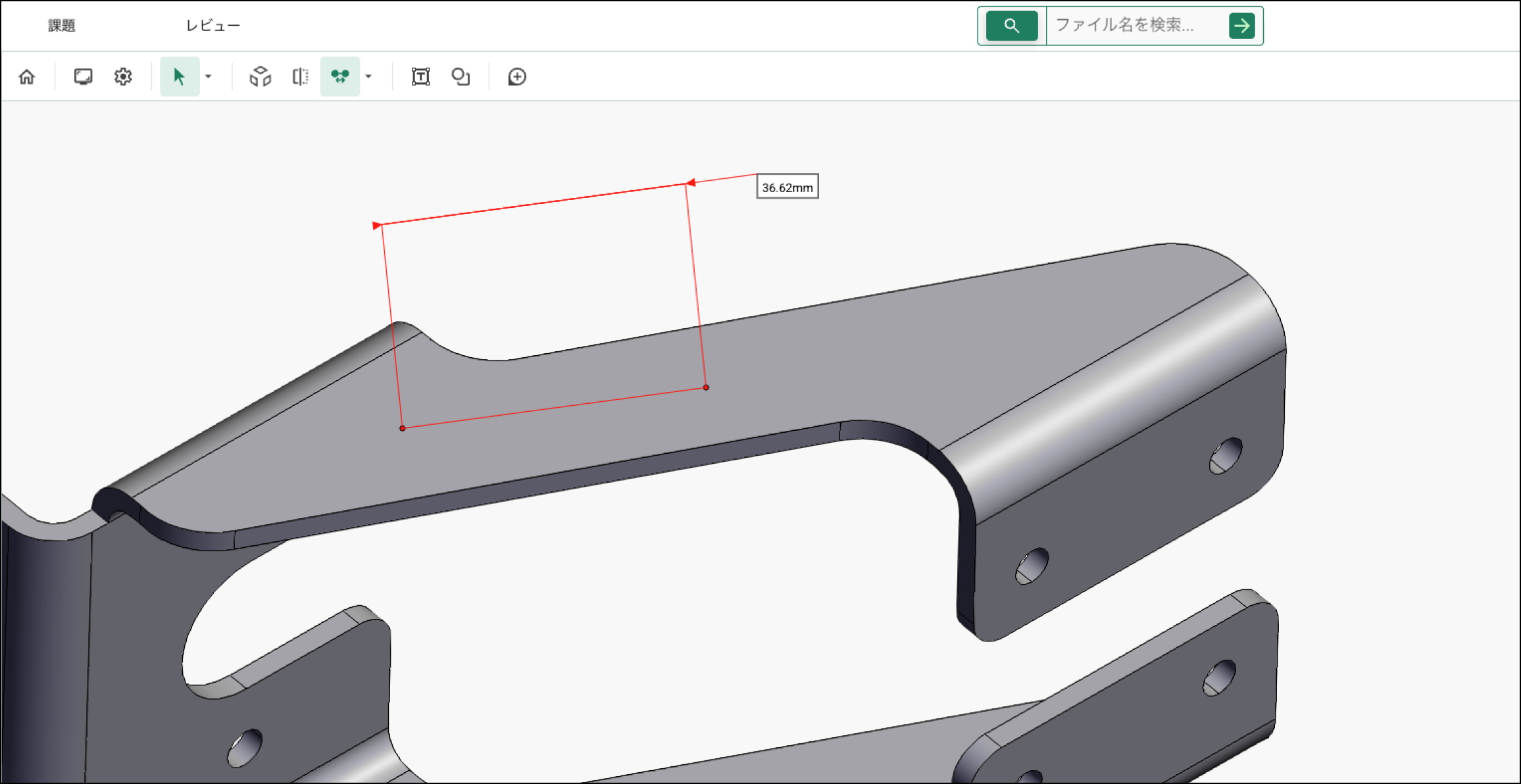Viewport: 1521px width, 784px height.
Task: Open the fullscreen display icon
Action: click(83, 77)
